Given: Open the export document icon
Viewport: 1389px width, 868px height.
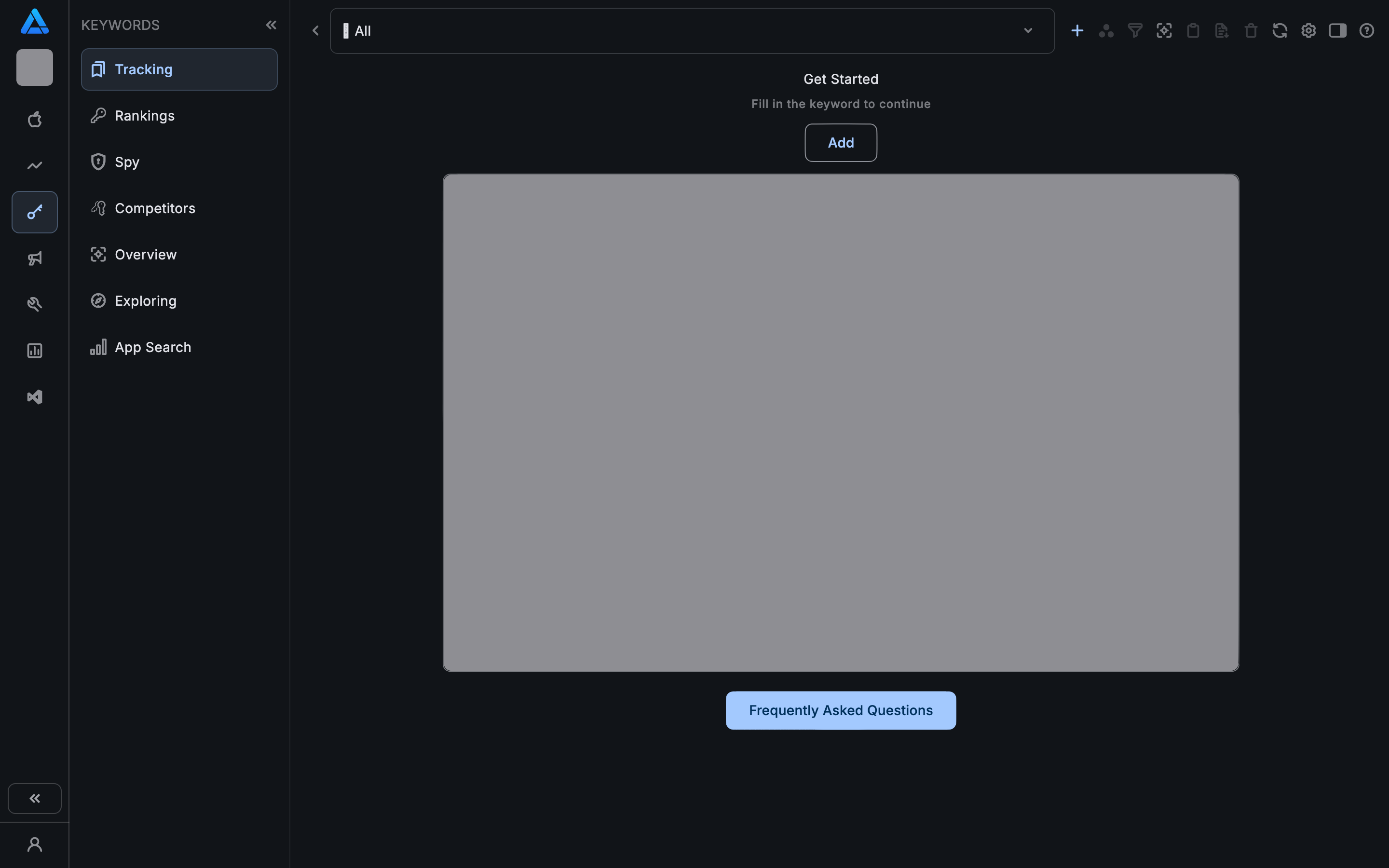Looking at the screenshot, I should pos(1221,30).
